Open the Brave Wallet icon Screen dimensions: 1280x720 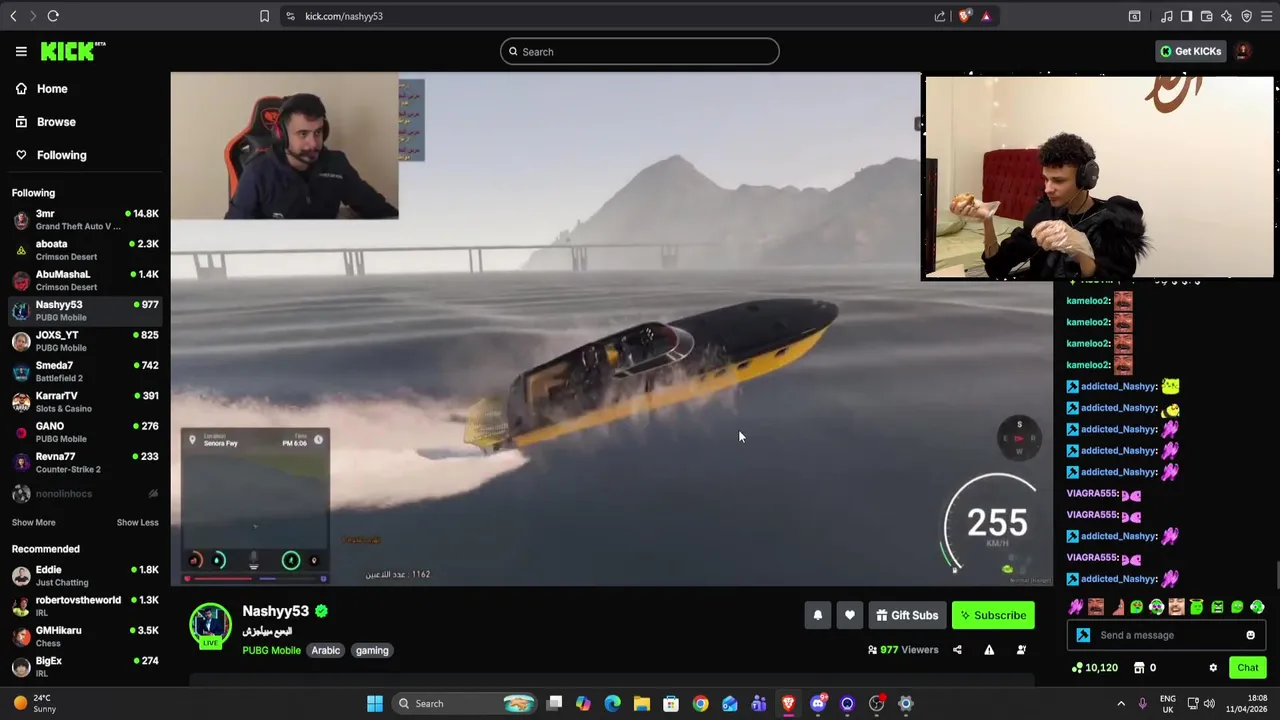tap(1206, 16)
